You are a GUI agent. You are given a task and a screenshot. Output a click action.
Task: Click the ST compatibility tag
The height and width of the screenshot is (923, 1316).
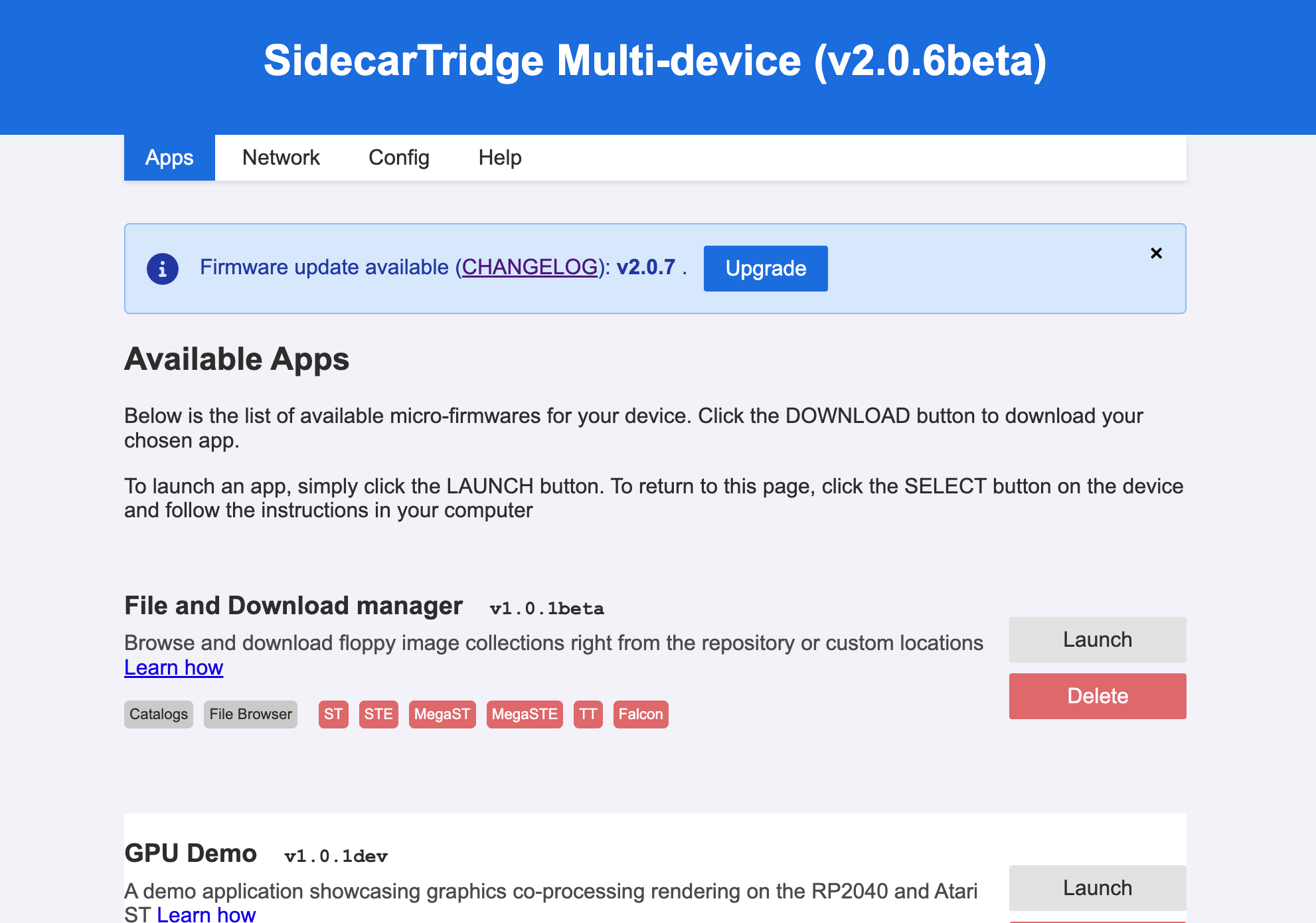pos(333,714)
